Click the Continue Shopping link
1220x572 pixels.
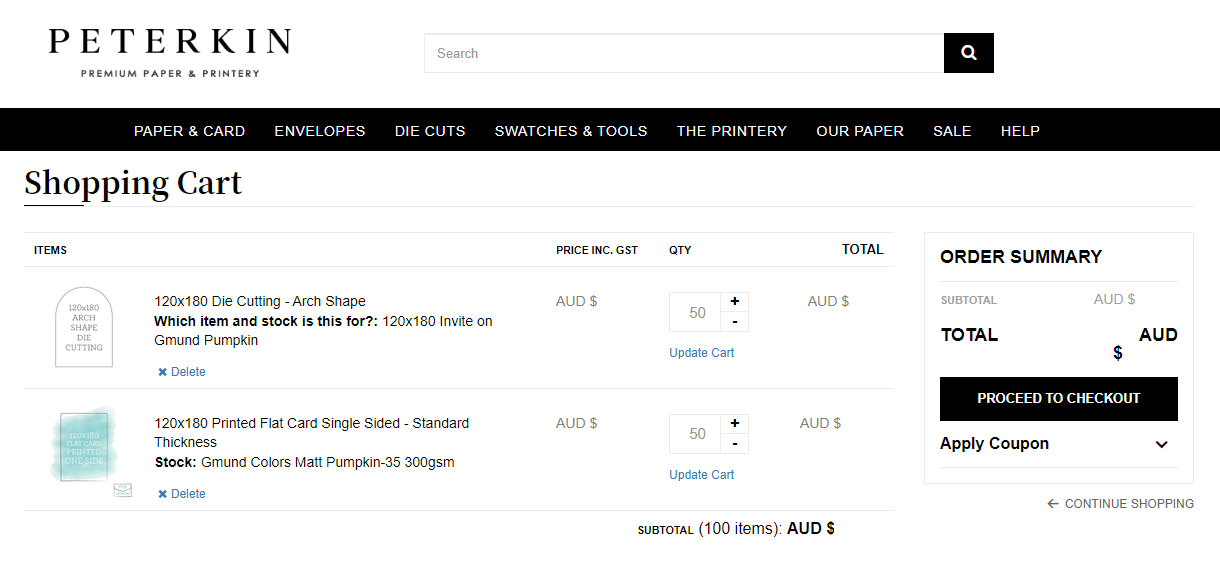(1120, 504)
